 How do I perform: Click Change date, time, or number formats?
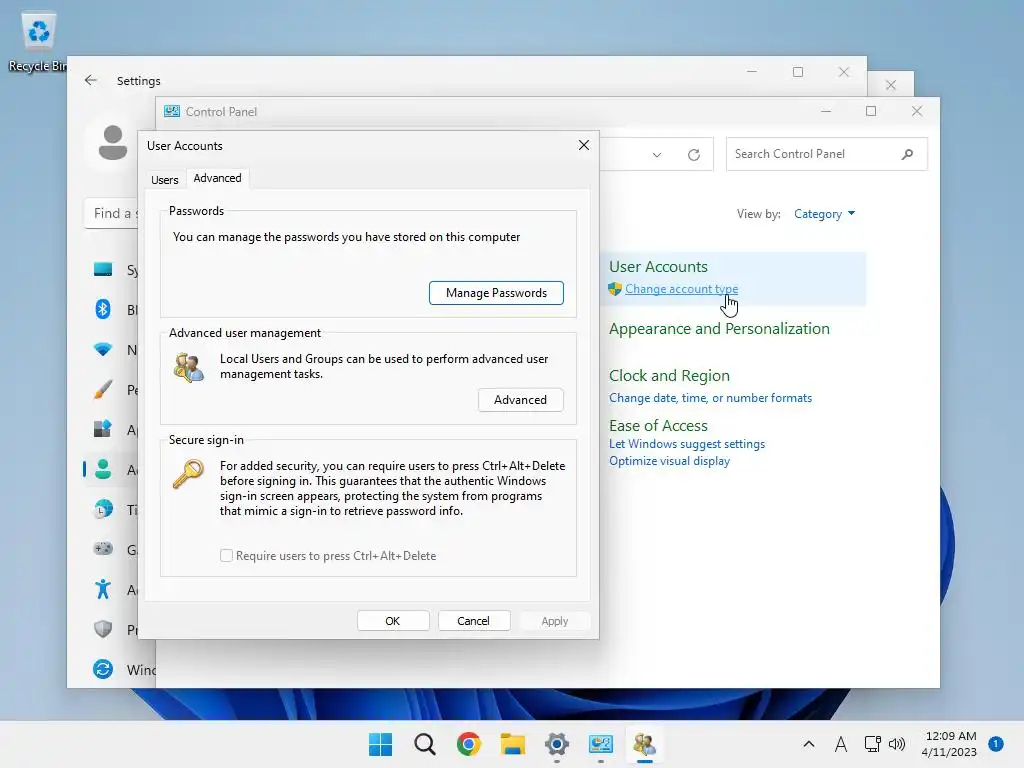pos(710,398)
